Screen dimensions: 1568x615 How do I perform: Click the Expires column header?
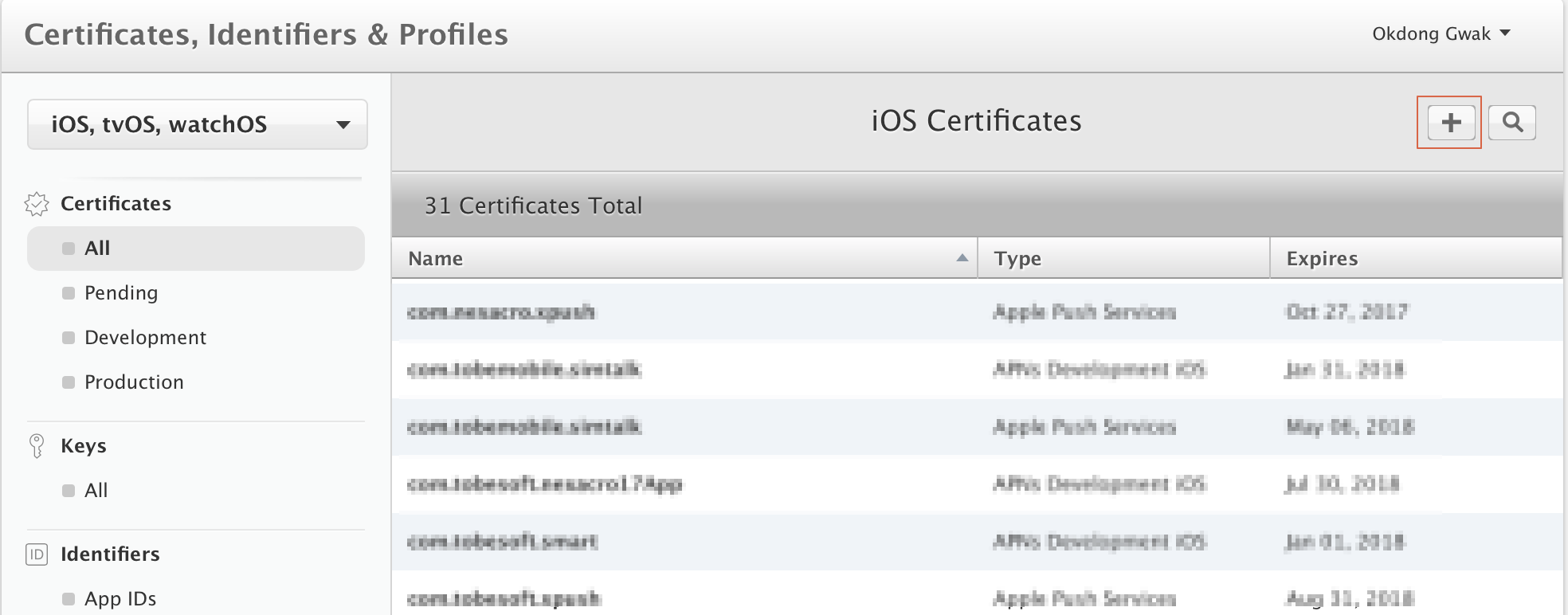[x=1416, y=258]
